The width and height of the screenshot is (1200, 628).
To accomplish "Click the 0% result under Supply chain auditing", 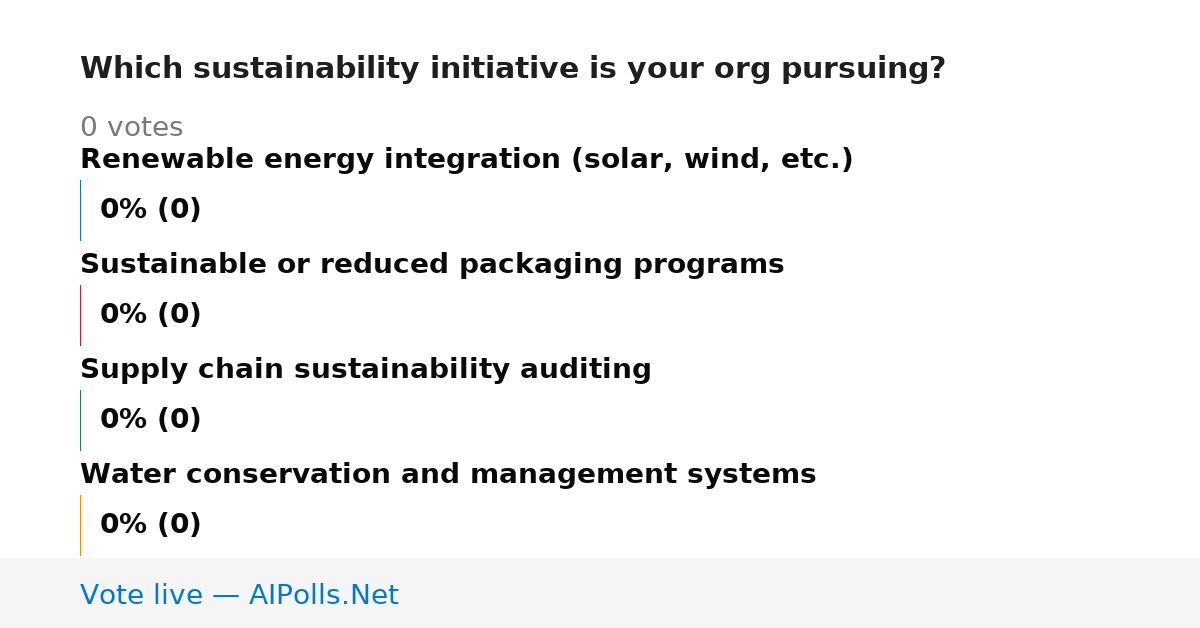I will tap(150, 420).
